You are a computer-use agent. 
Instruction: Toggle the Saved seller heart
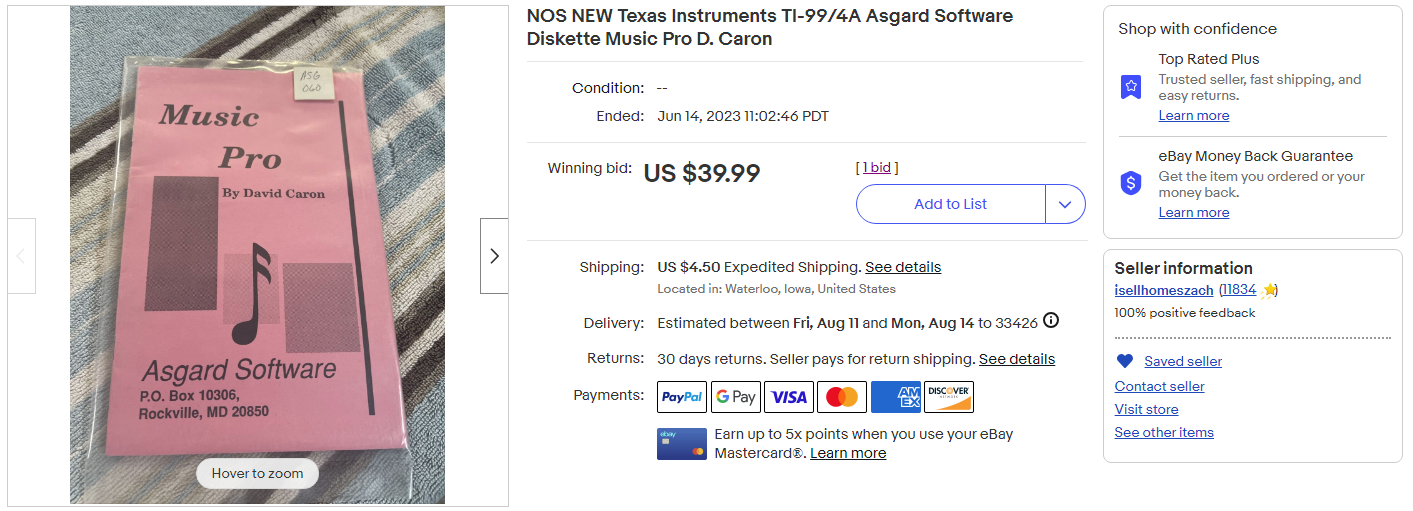click(1125, 361)
